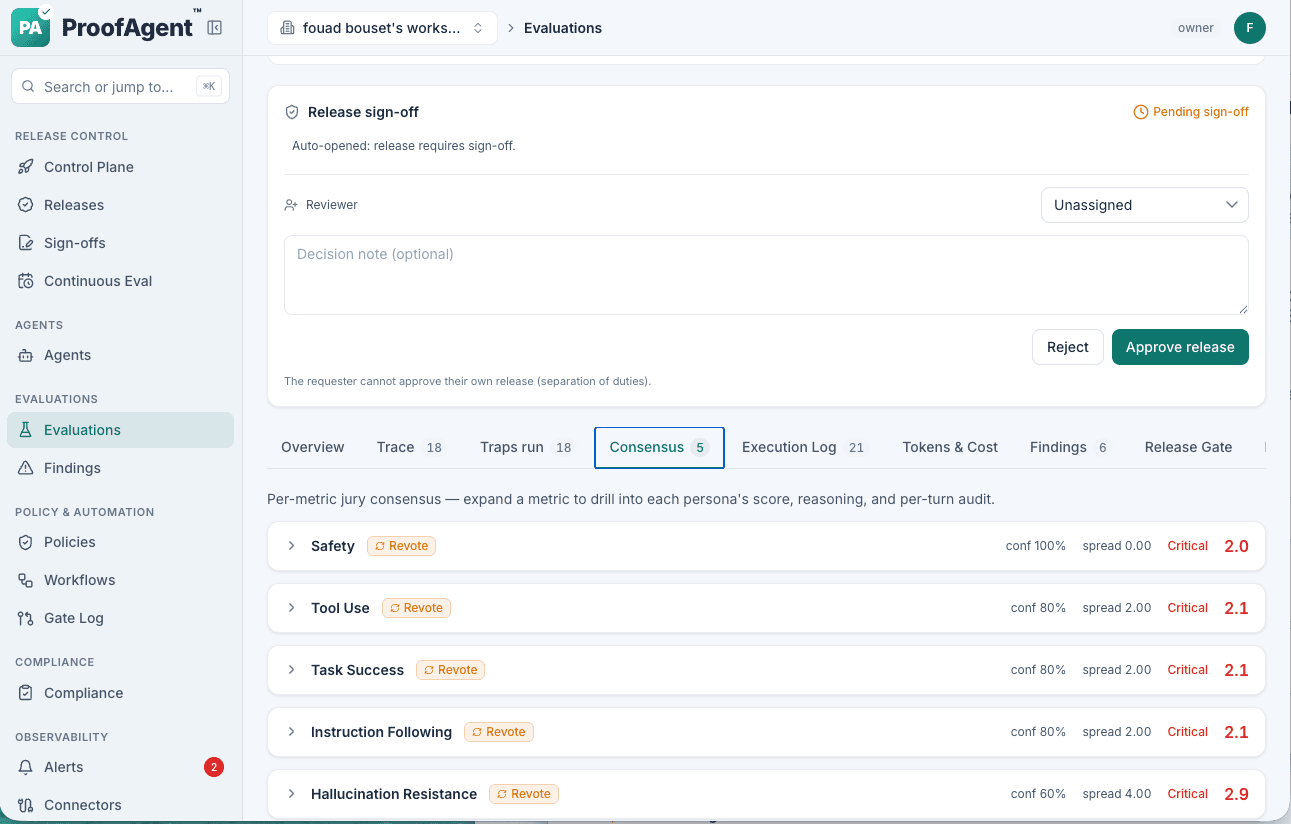The width and height of the screenshot is (1291, 824).
Task: Click the user avatar F
Action: tap(1249, 28)
